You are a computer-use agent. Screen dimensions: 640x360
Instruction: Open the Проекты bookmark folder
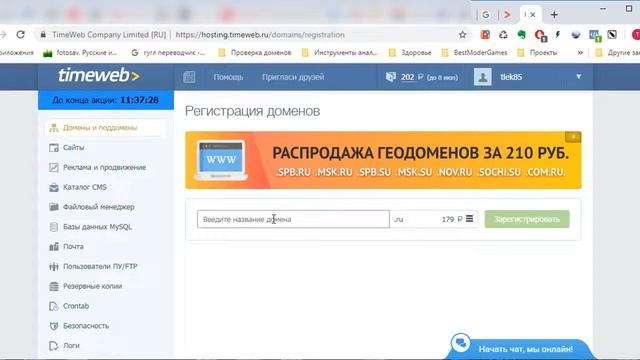pyautogui.click(x=537, y=53)
